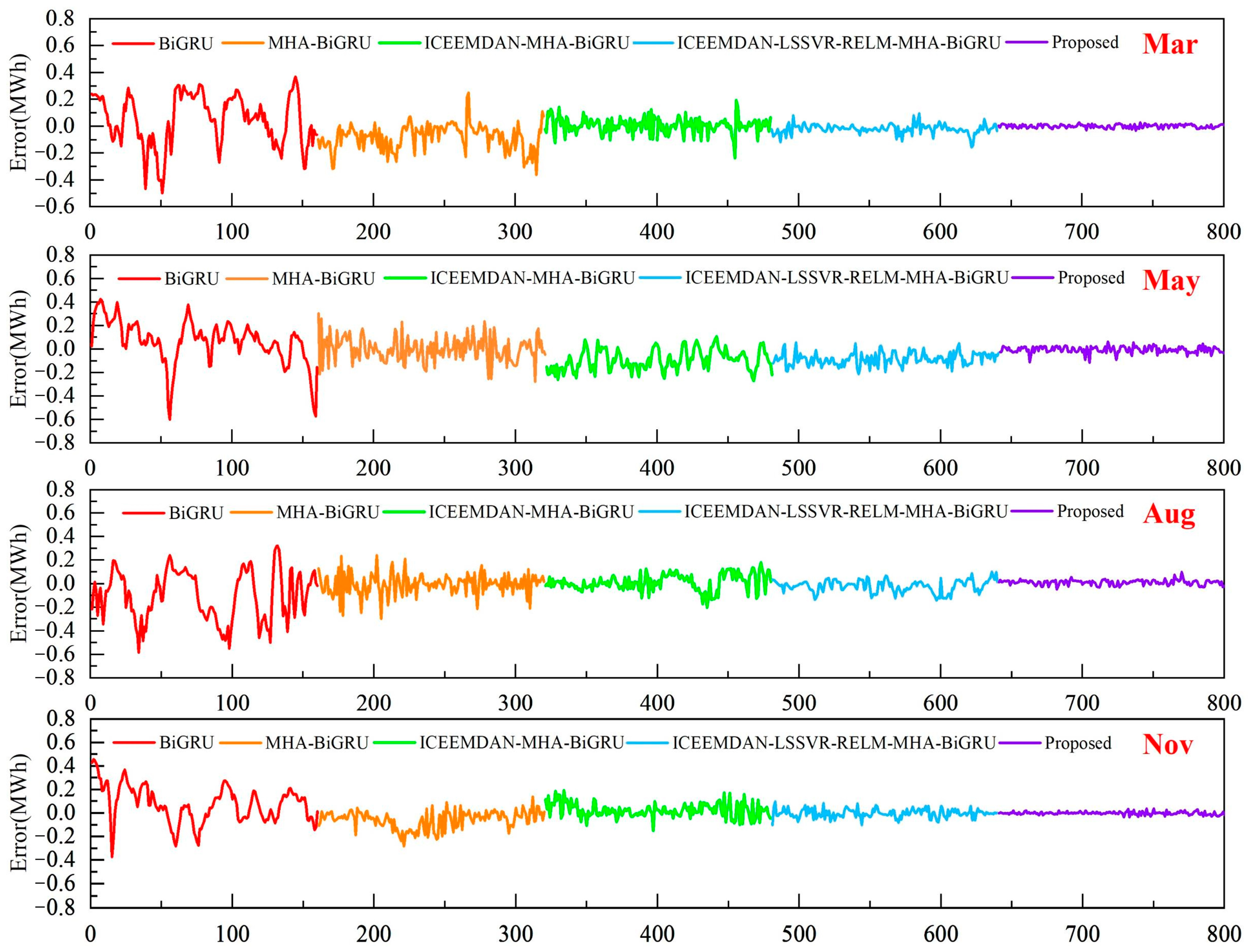Click ICEEMDAN-LSSVR-RELM-MHA-BiGRU legend text in Mar chart

[838, 43]
